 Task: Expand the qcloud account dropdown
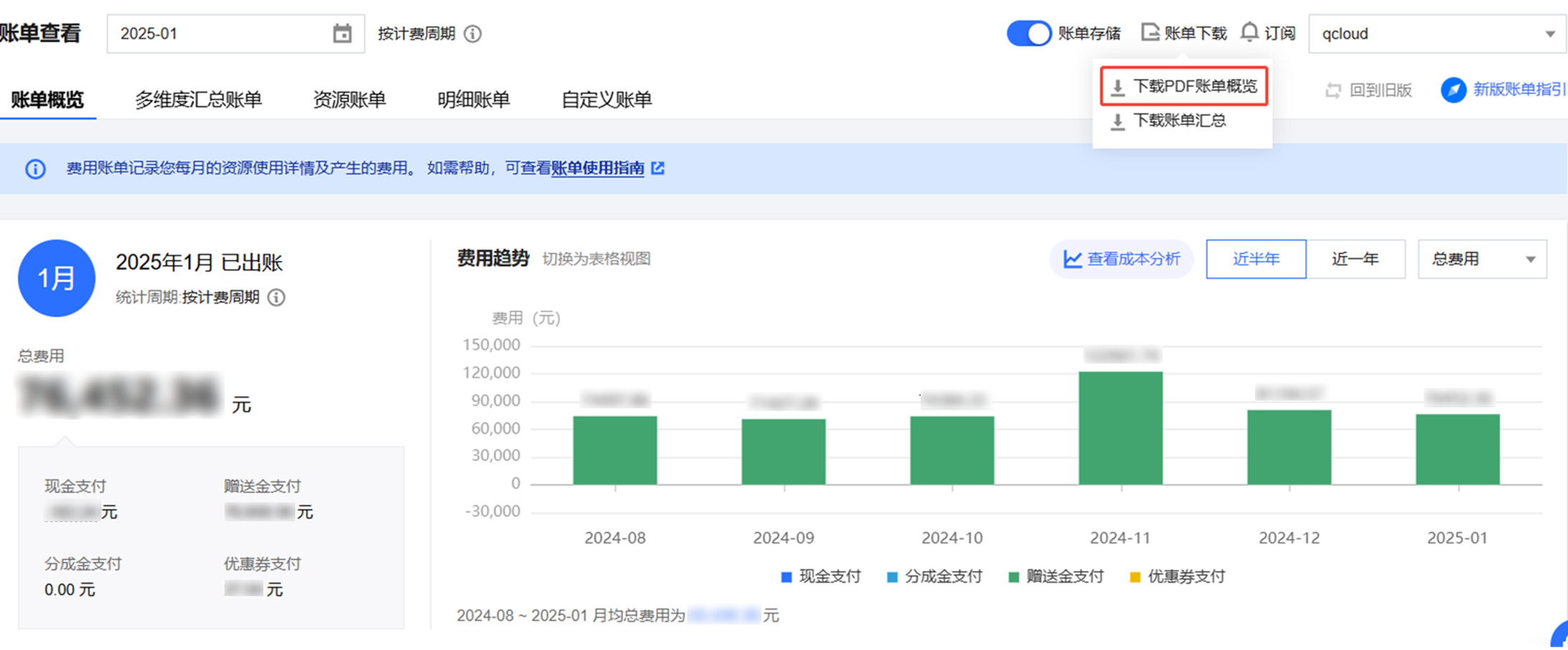pyautogui.click(x=1437, y=34)
